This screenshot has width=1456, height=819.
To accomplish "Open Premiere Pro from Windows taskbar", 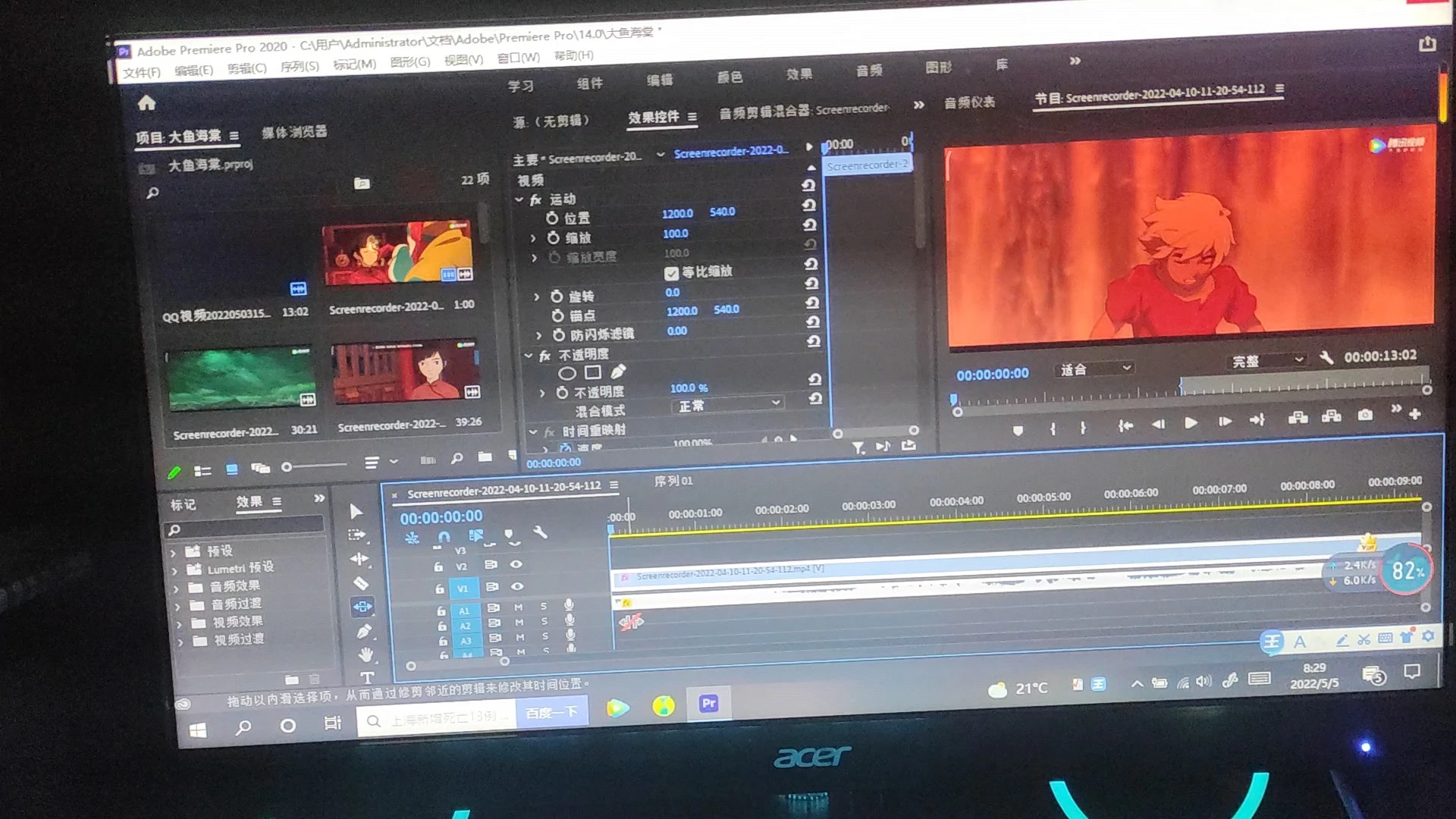I will (709, 704).
